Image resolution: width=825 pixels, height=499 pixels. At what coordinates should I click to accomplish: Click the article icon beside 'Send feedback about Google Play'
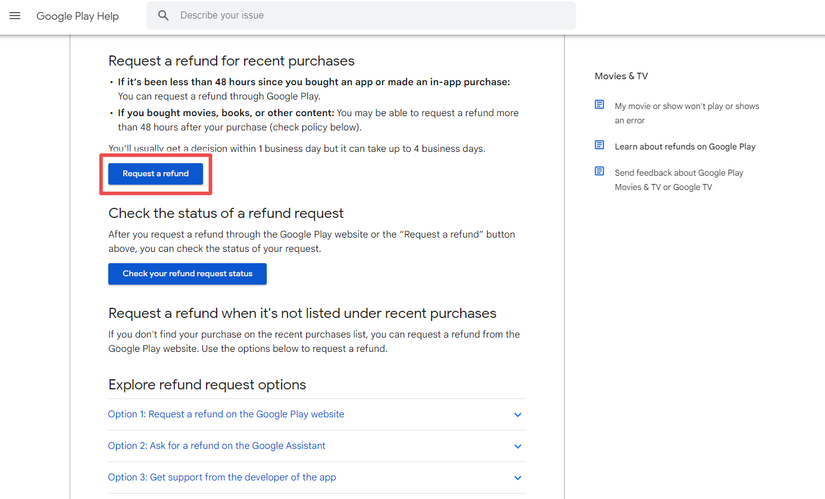point(600,172)
